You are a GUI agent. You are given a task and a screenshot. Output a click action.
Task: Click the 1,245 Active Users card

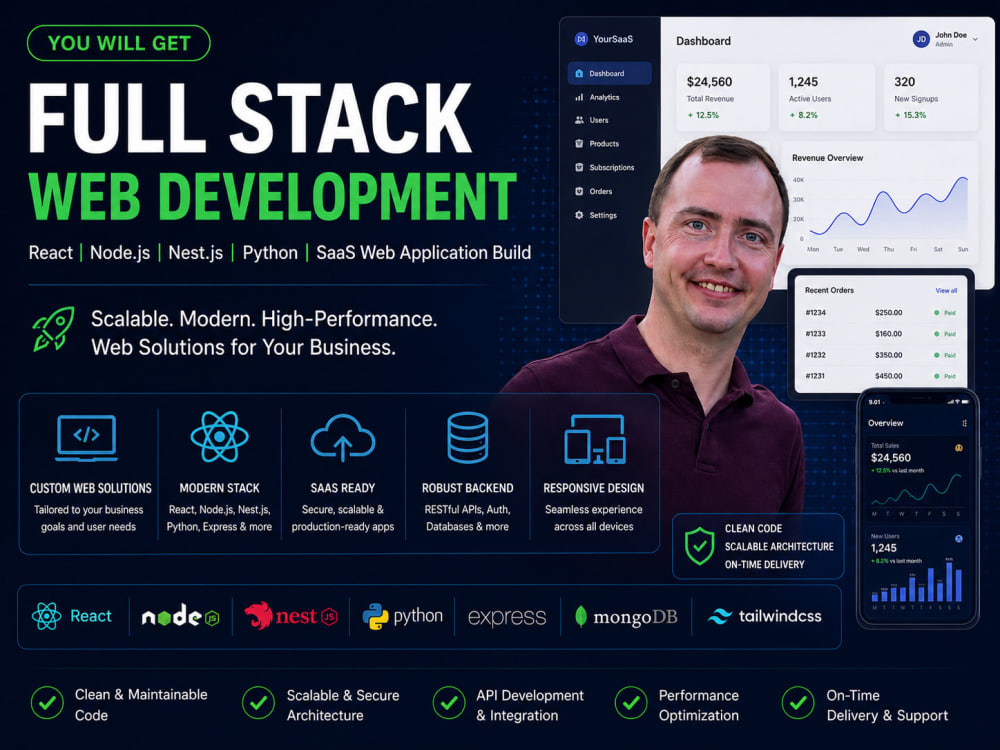(x=827, y=97)
